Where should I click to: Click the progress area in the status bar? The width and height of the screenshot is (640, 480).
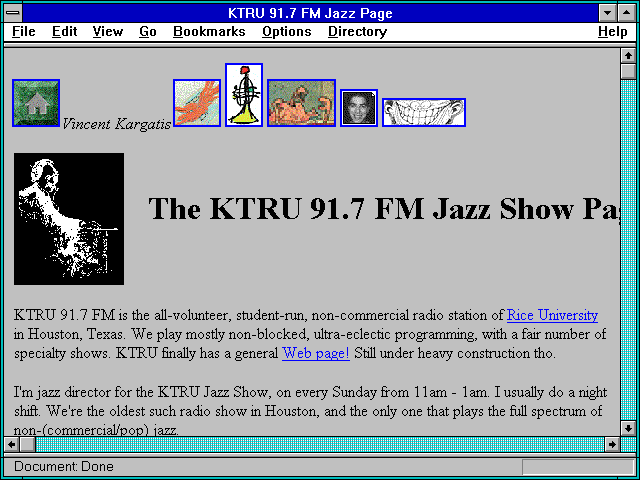(578, 467)
